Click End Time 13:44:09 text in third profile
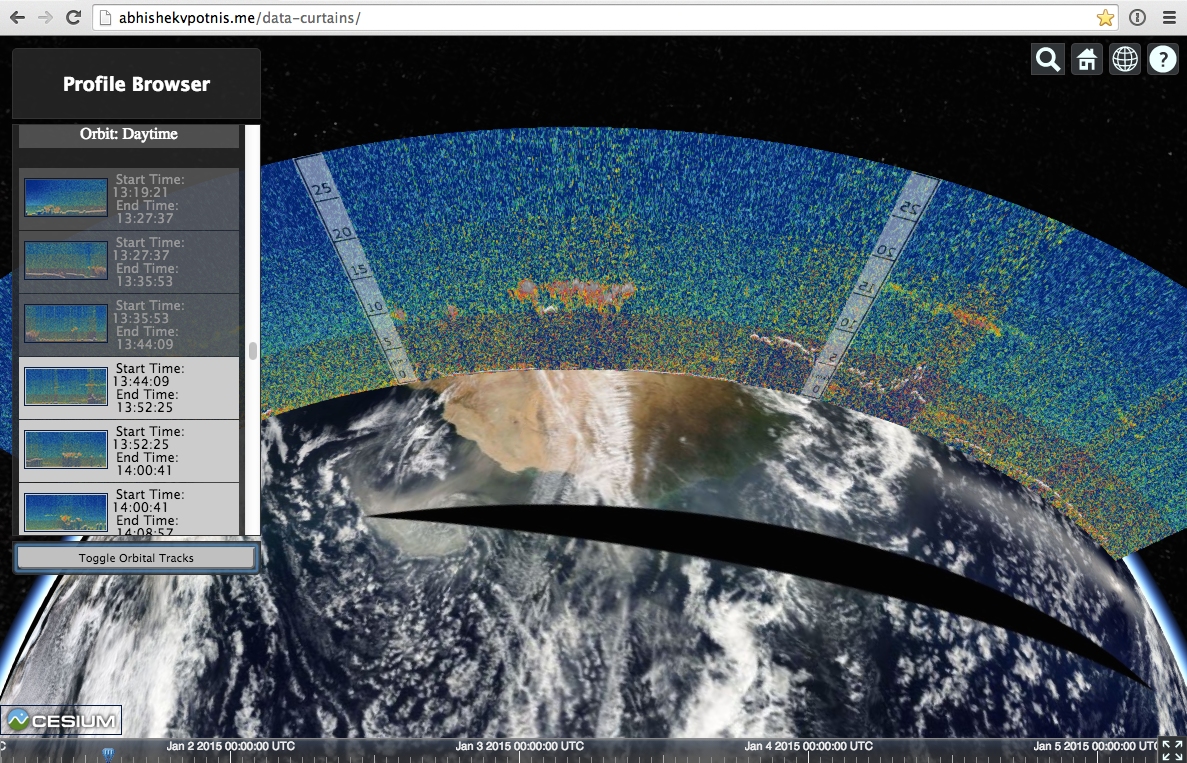Screen dimensions: 1187x763 pos(145,338)
